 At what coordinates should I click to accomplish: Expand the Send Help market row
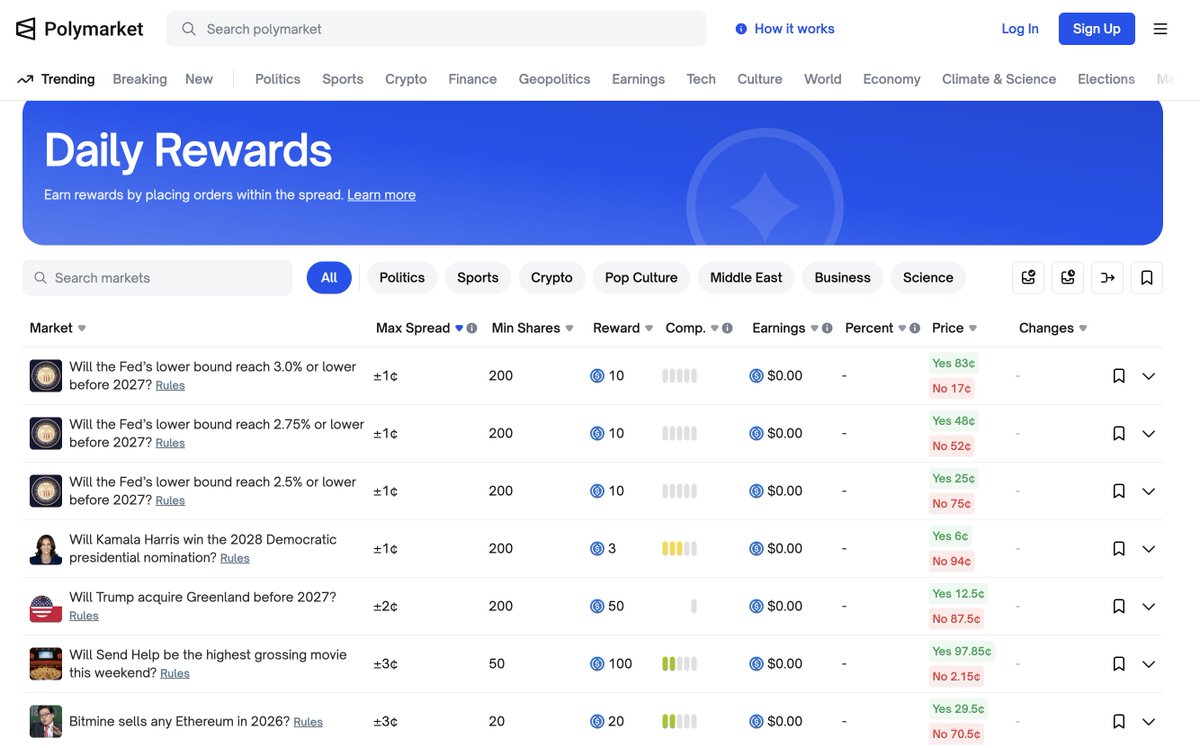pyautogui.click(x=1149, y=664)
